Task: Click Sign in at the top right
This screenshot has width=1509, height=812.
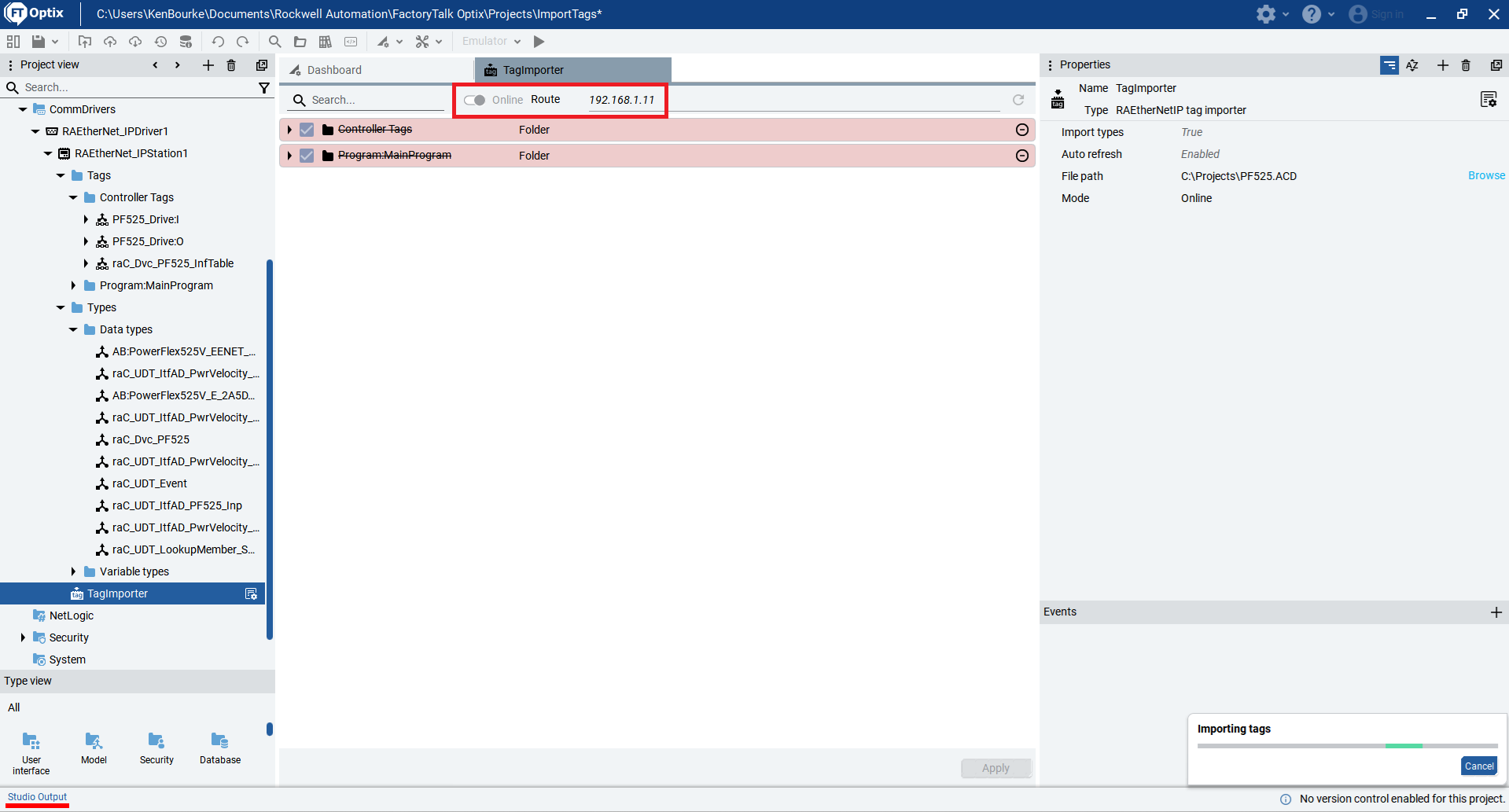Action: (1376, 14)
